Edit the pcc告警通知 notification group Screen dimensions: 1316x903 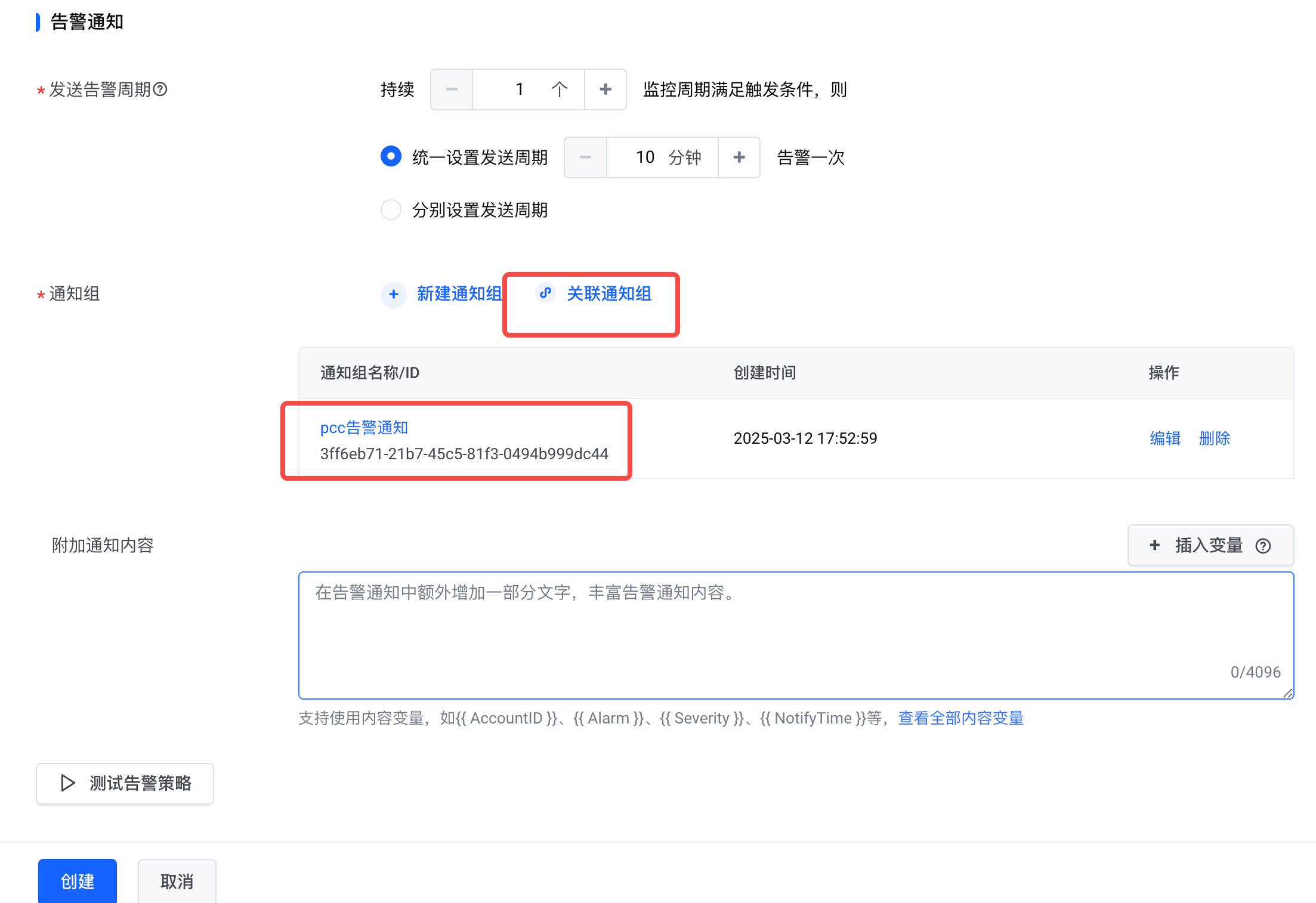(x=1164, y=438)
